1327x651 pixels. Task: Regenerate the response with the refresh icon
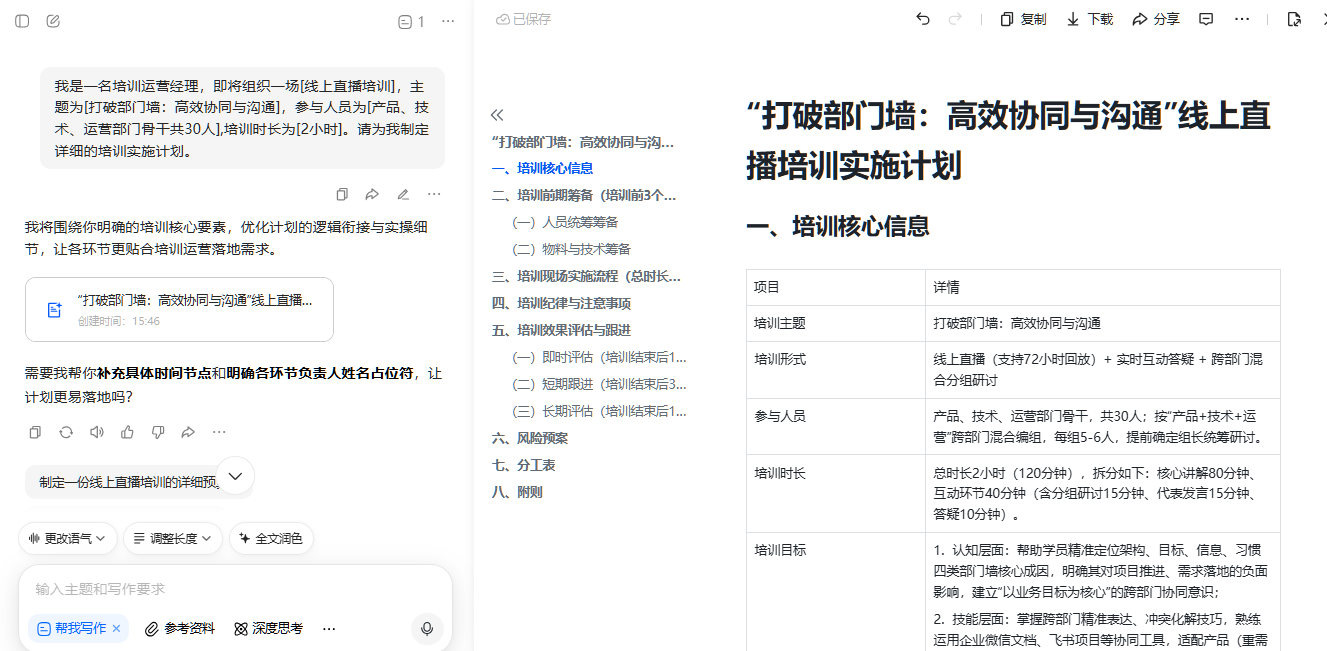click(66, 432)
